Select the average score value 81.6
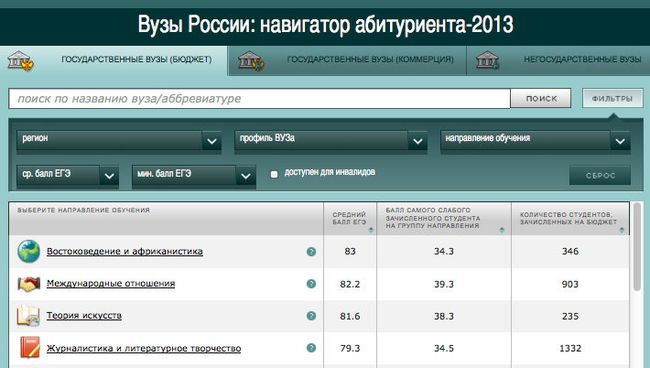 click(350, 316)
